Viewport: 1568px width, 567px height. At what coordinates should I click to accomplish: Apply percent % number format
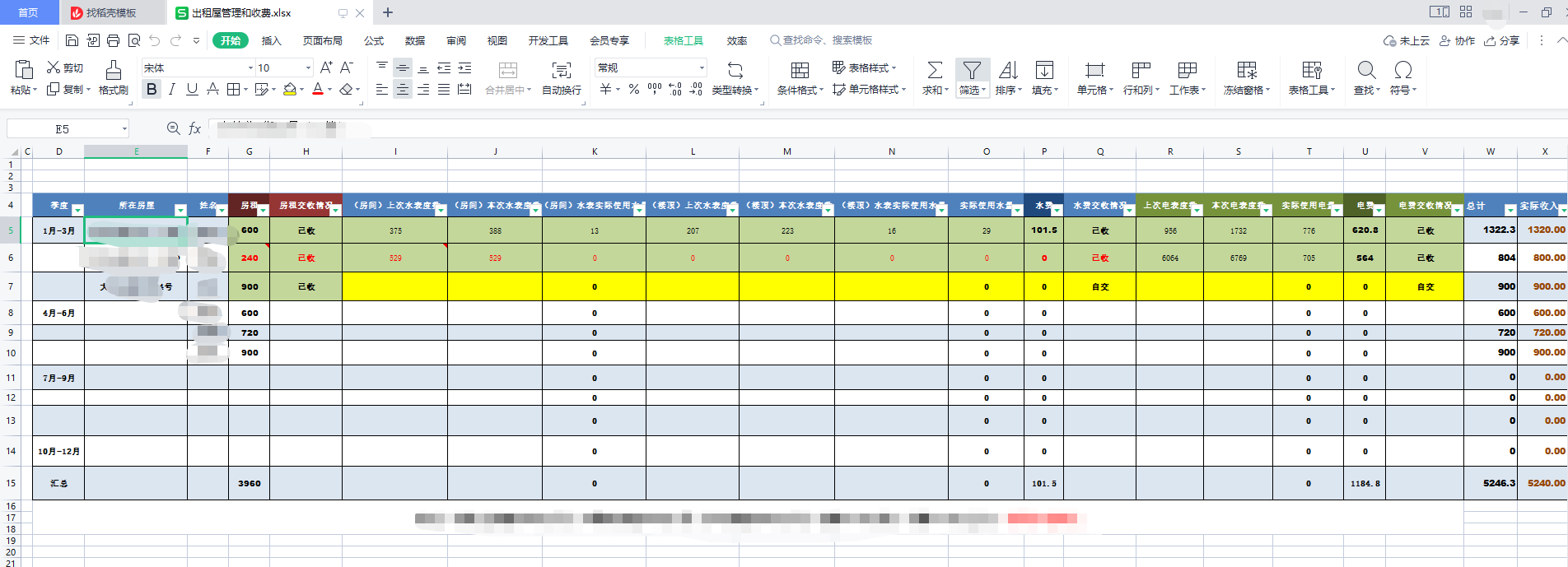pyautogui.click(x=634, y=89)
